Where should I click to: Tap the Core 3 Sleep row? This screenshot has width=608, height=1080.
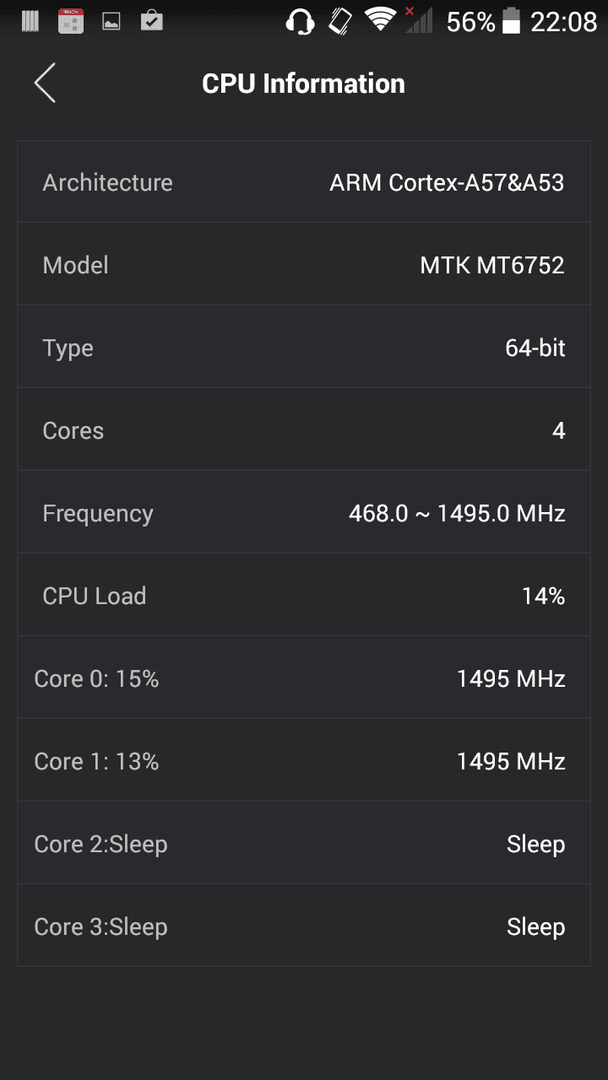tap(304, 926)
